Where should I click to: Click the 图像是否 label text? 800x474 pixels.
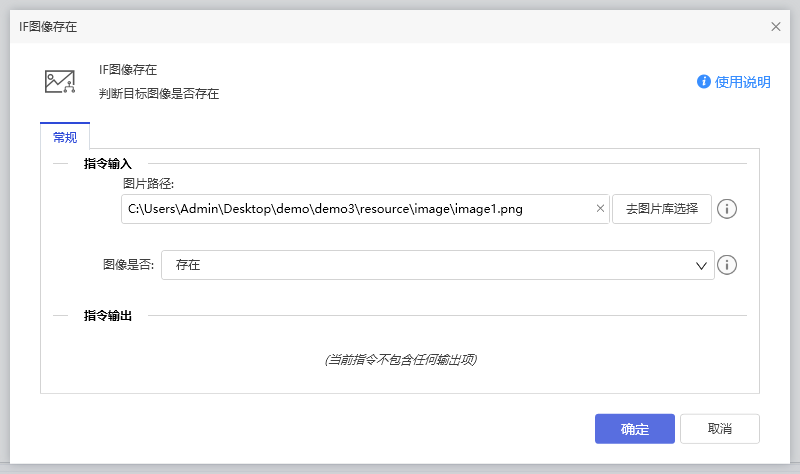pyautogui.click(x=129, y=265)
